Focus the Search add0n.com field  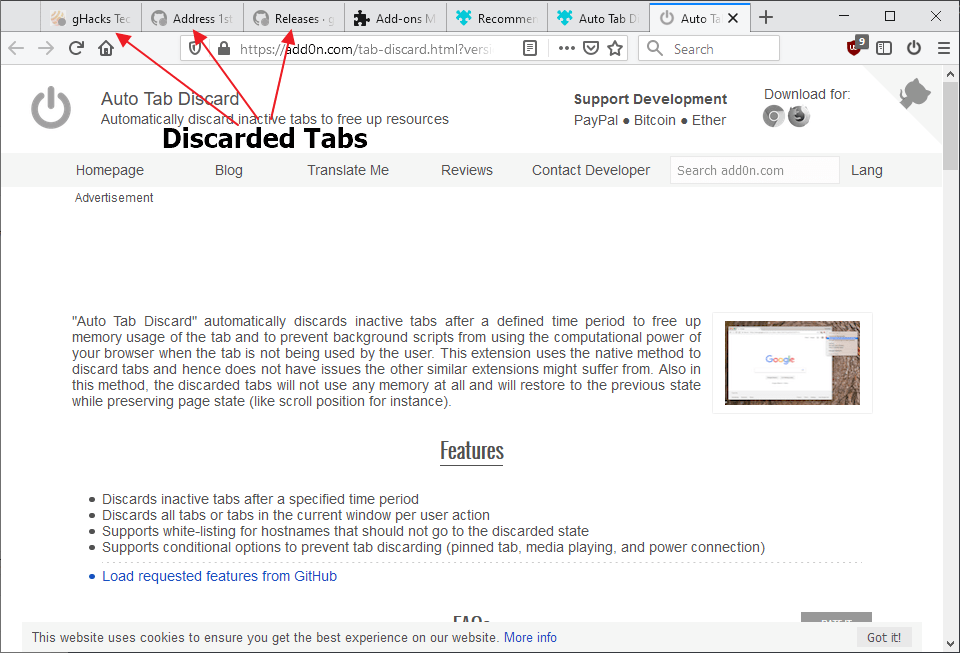point(754,170)
